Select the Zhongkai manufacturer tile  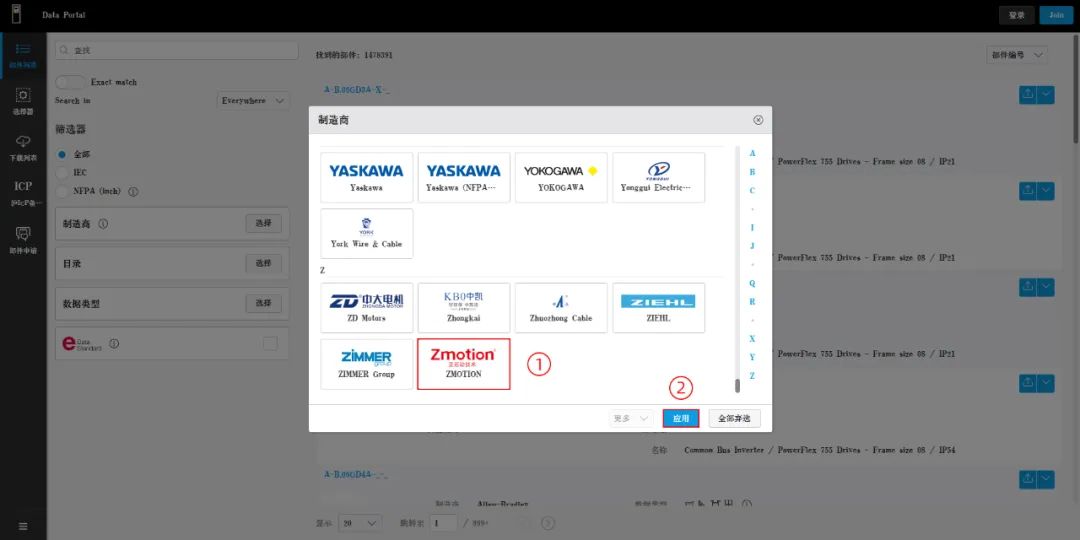pos(464,308)
